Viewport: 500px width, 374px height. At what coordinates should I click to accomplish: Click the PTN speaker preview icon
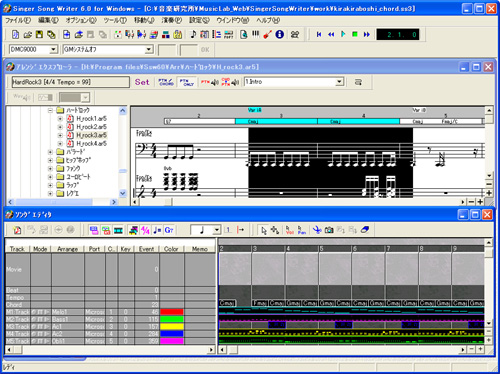click(209, 82)
